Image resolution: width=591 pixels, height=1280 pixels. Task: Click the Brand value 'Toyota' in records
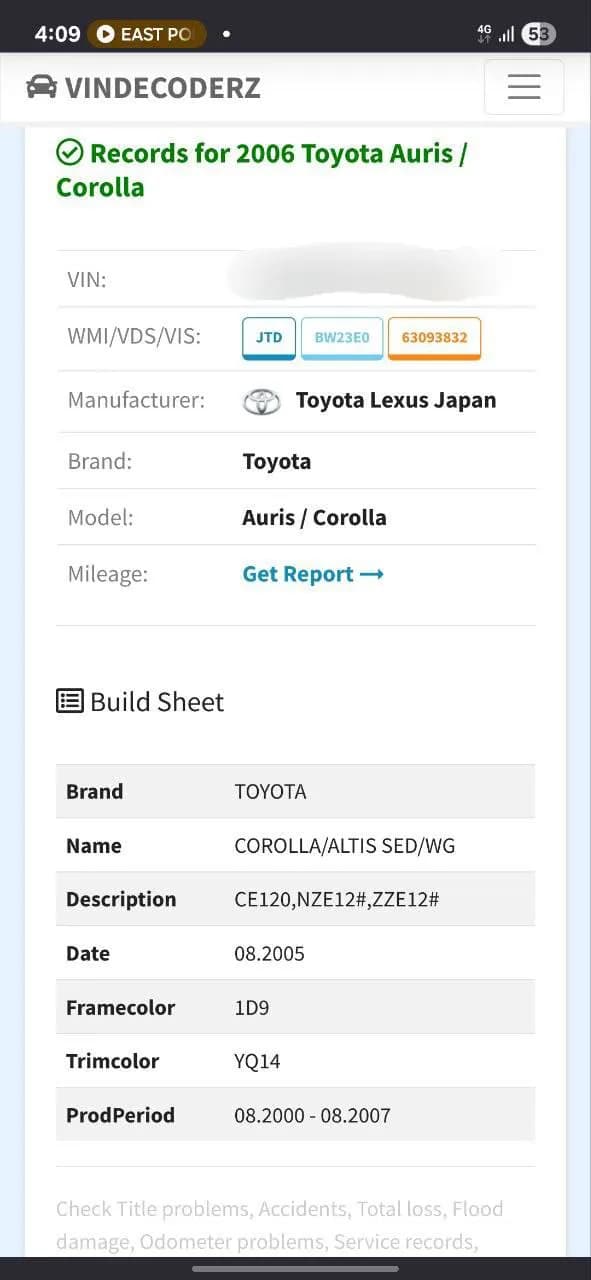[277, 461]
